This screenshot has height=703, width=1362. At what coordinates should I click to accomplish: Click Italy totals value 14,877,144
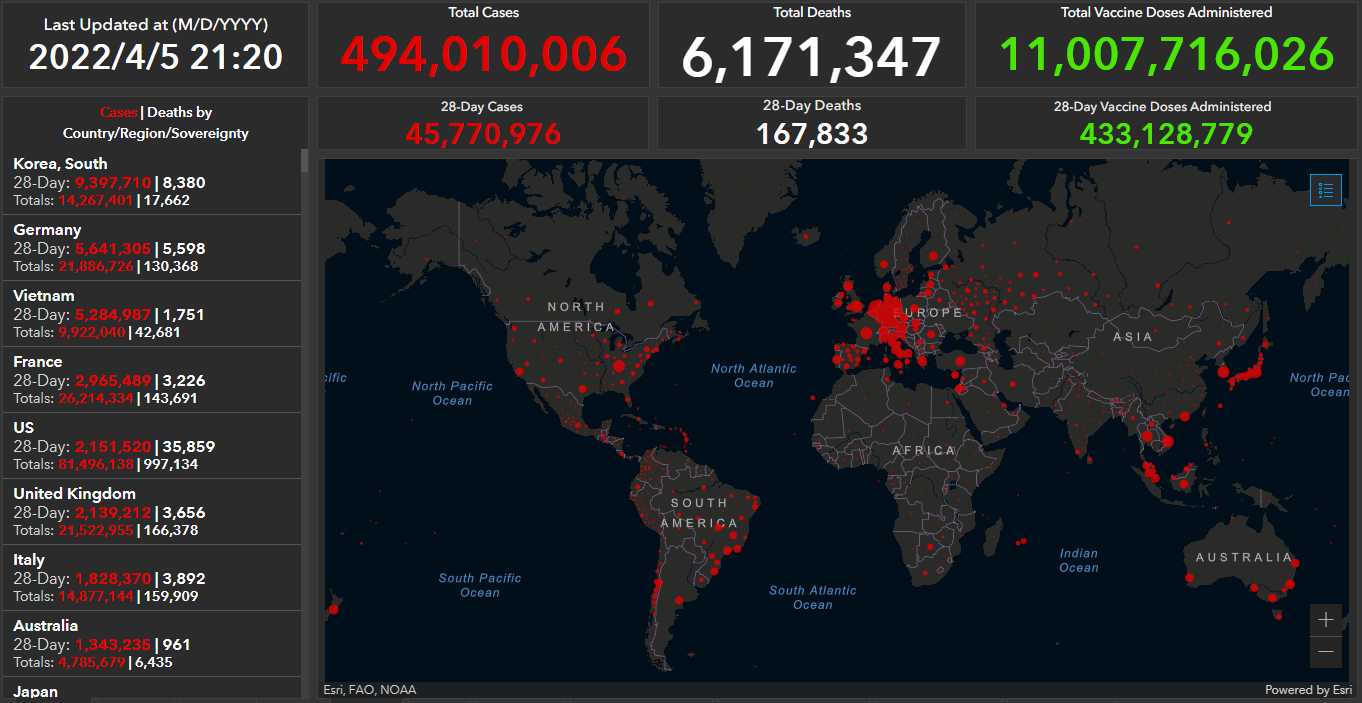click(96, 596)
